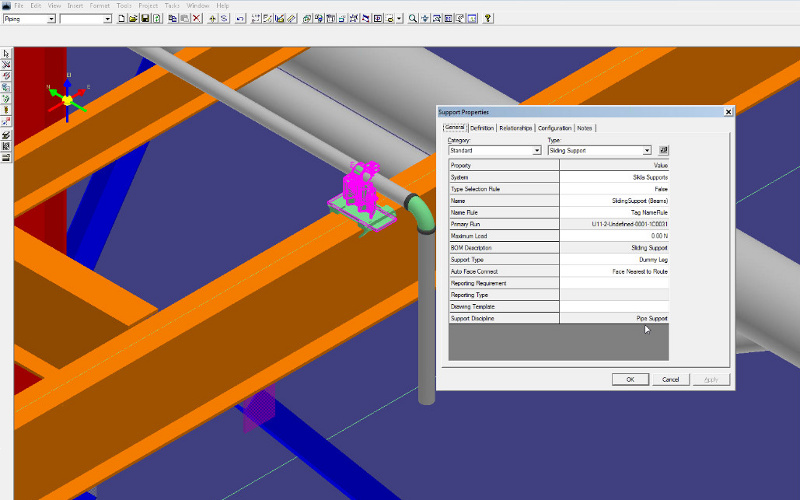Open the Window menu

point(197,6)
